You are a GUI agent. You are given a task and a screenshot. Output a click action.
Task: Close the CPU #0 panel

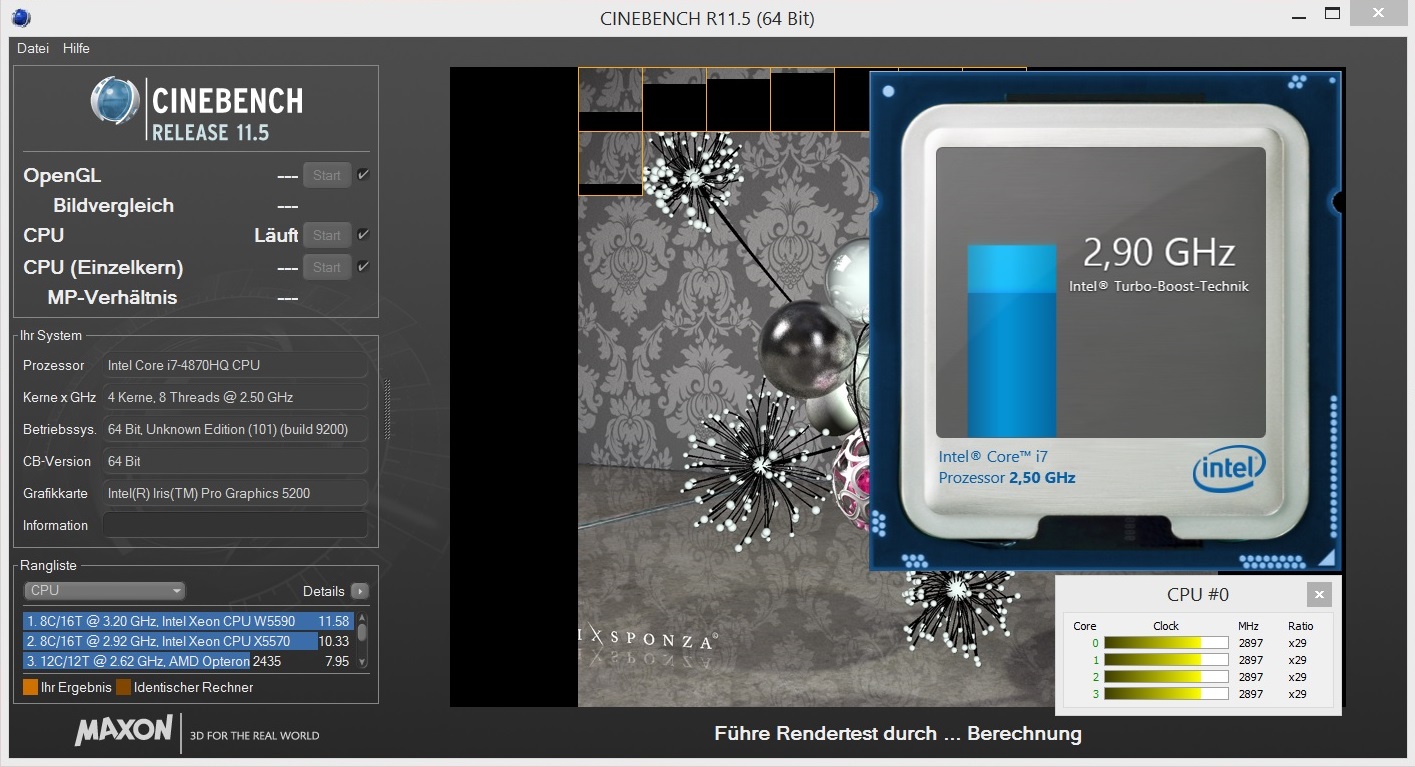click(1319, 595)
